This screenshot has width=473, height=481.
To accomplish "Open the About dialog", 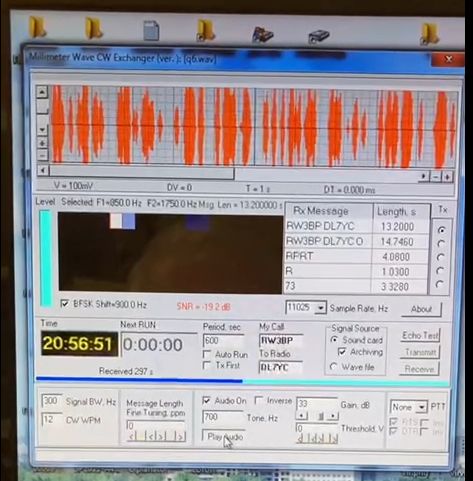I will [421, 309].
